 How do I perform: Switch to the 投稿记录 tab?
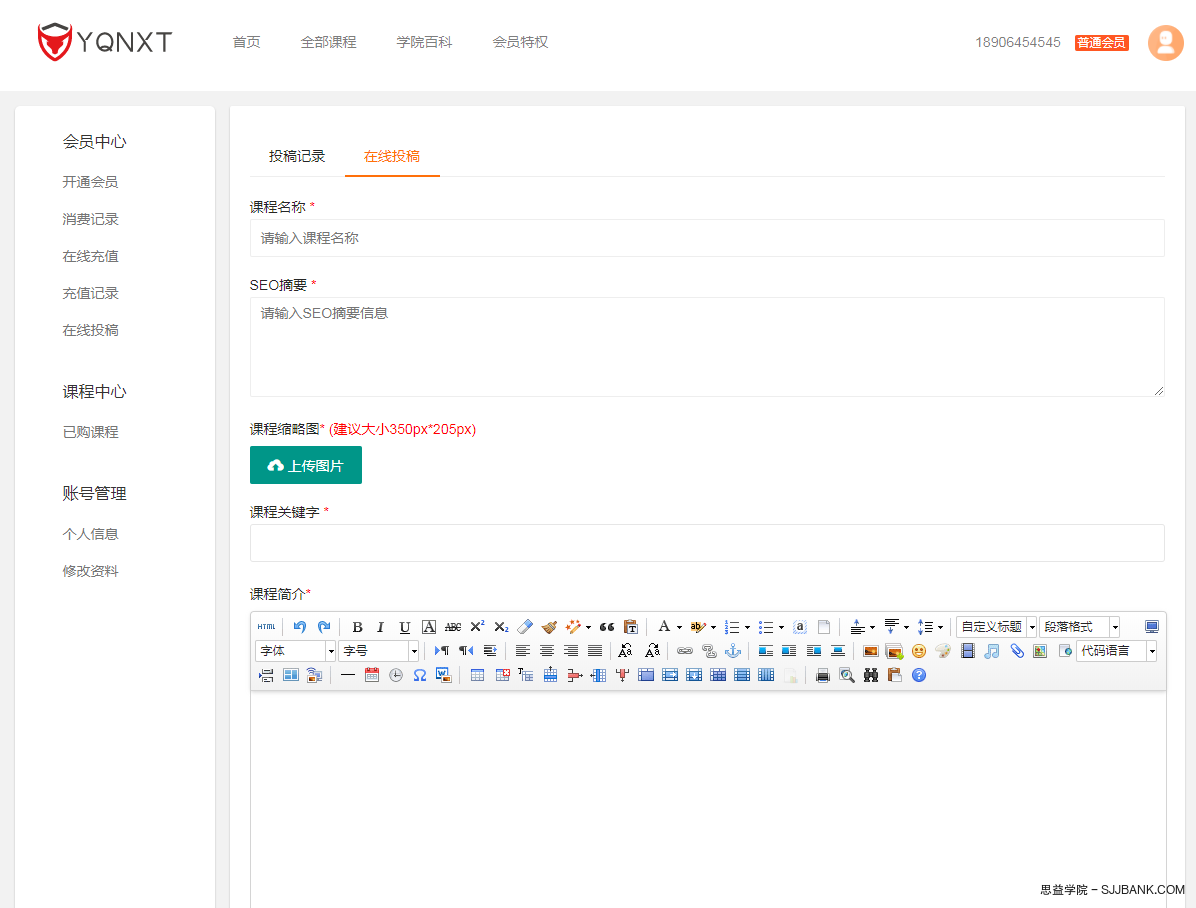point(297,156)
